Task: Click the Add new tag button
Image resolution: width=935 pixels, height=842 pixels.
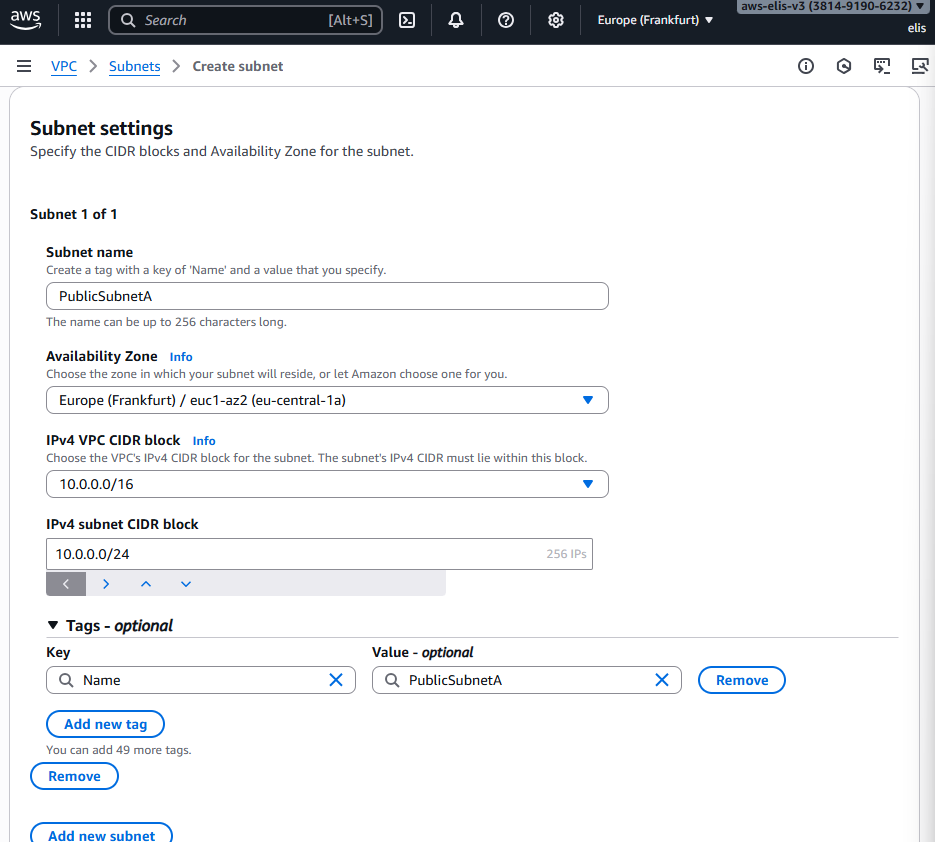Action: pyautogui.click(x=105, y=724)
